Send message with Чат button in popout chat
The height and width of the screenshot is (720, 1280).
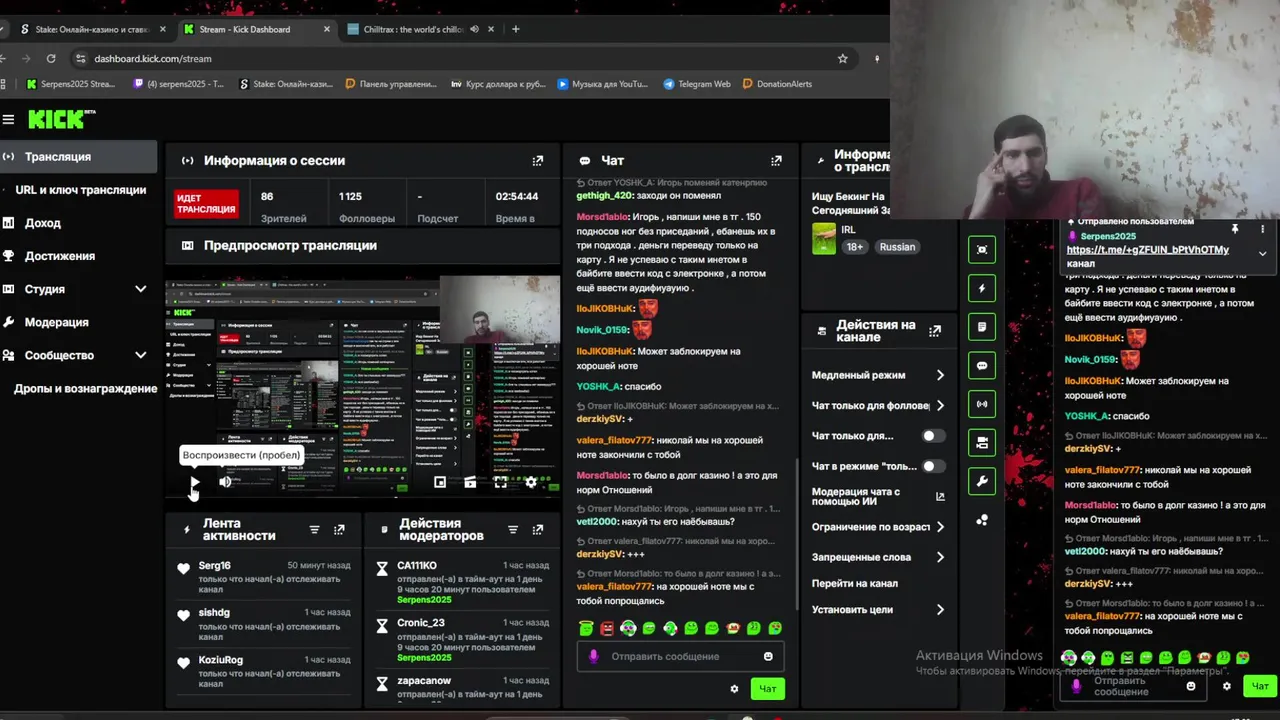coord(1260,686)
